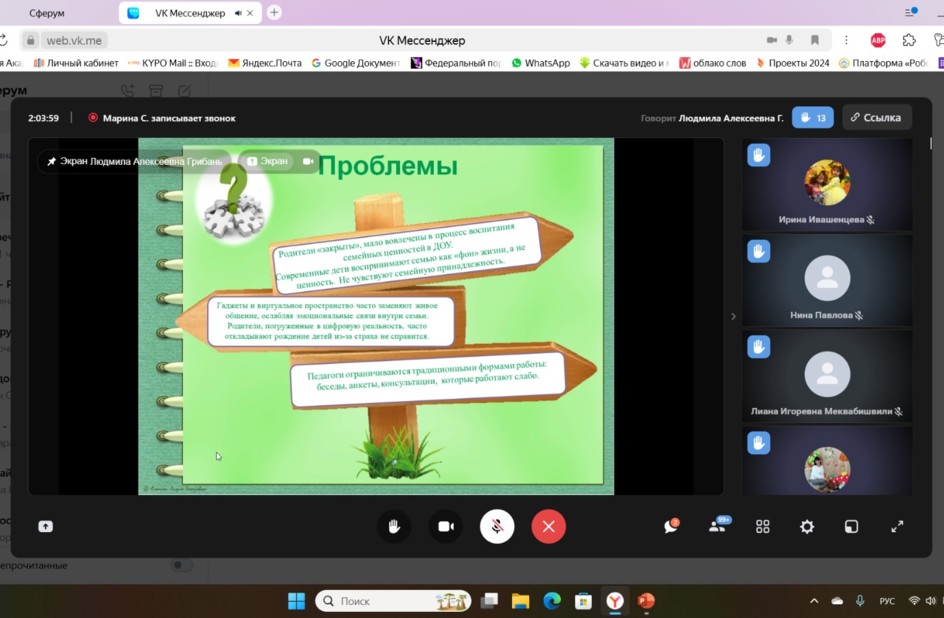Image resolution: width=944 pixels, height=618 pixels.
Task: Collapse the participants side panel arrow
Action: (733, 316)
